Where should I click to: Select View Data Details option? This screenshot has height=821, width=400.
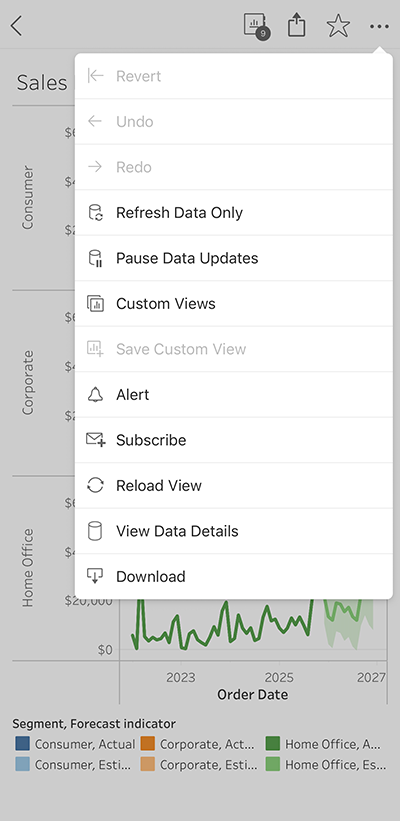click(234, 531)
